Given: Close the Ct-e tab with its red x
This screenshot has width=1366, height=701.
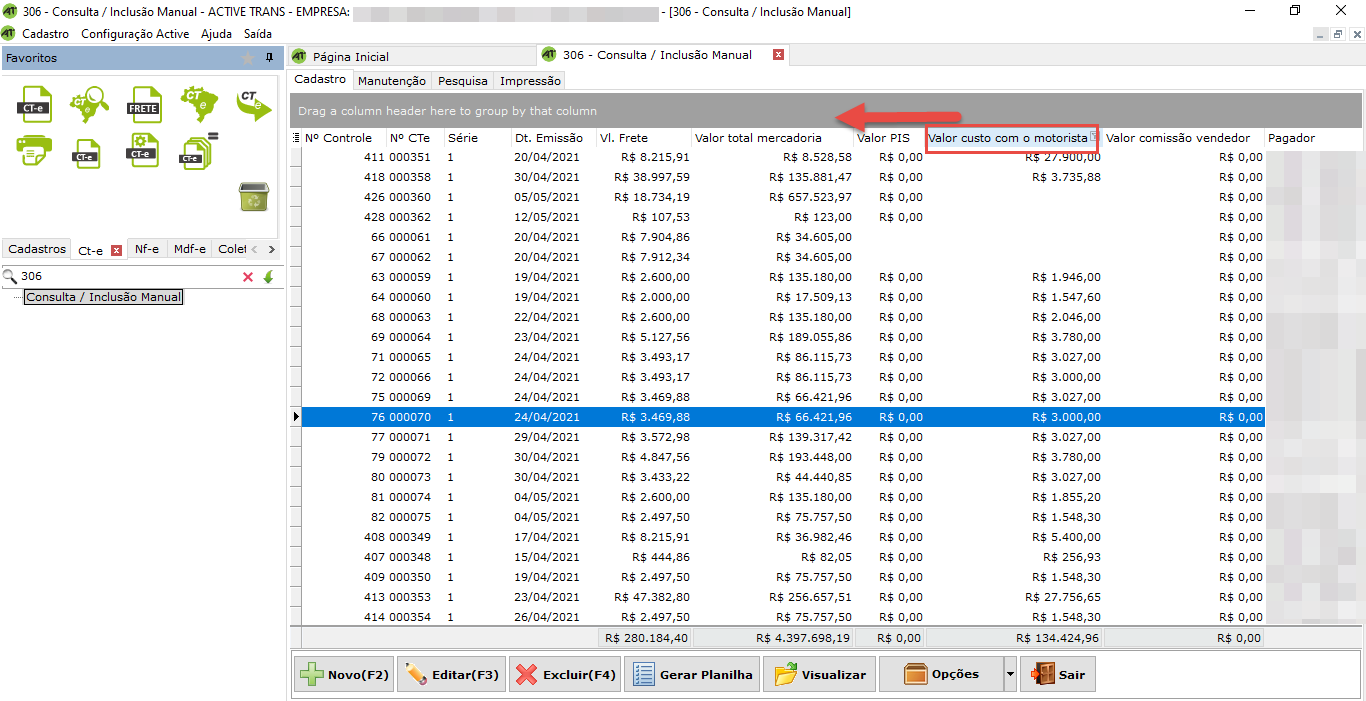Looking at the screenshot, I should [116, 250].
